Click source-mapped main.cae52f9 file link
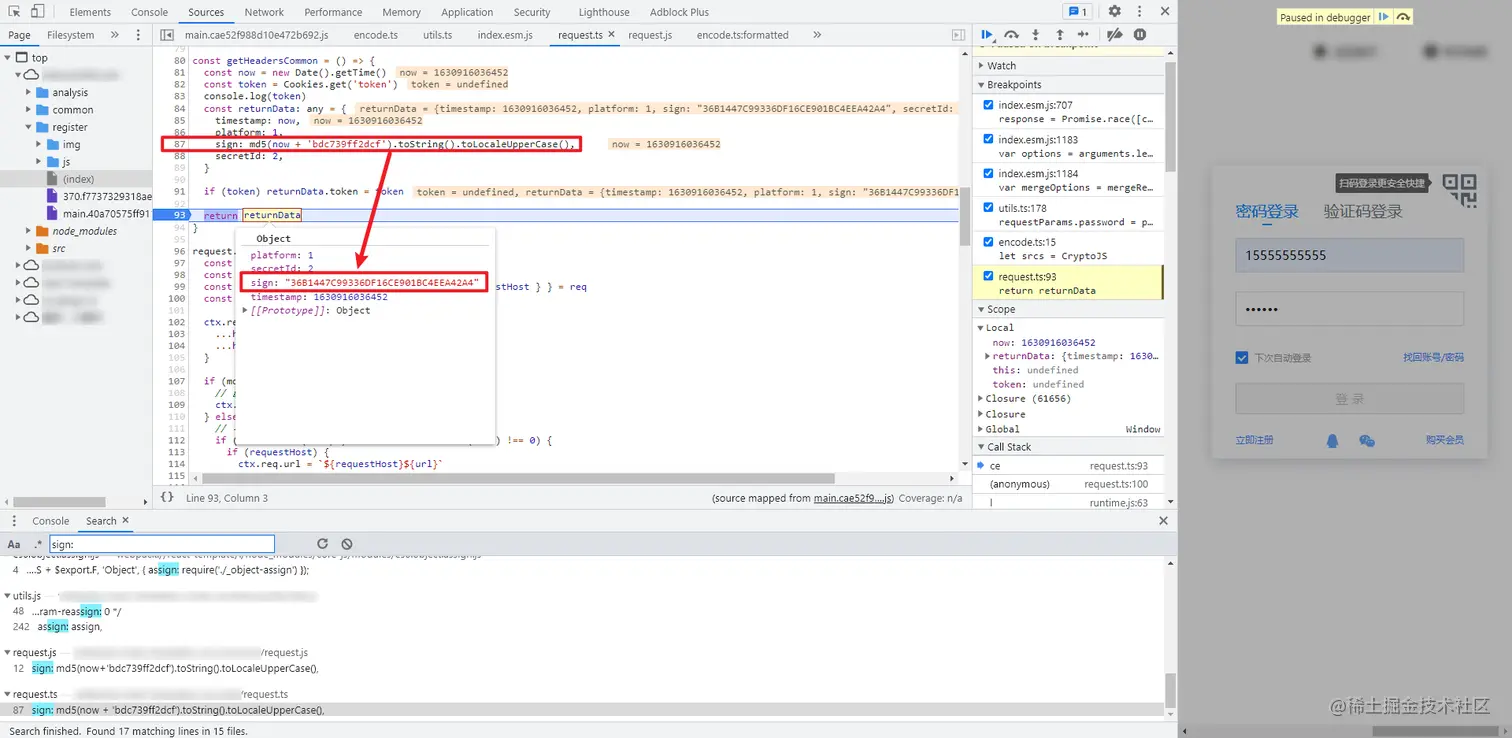The image size is (1512, 738). tap(852, 498)
